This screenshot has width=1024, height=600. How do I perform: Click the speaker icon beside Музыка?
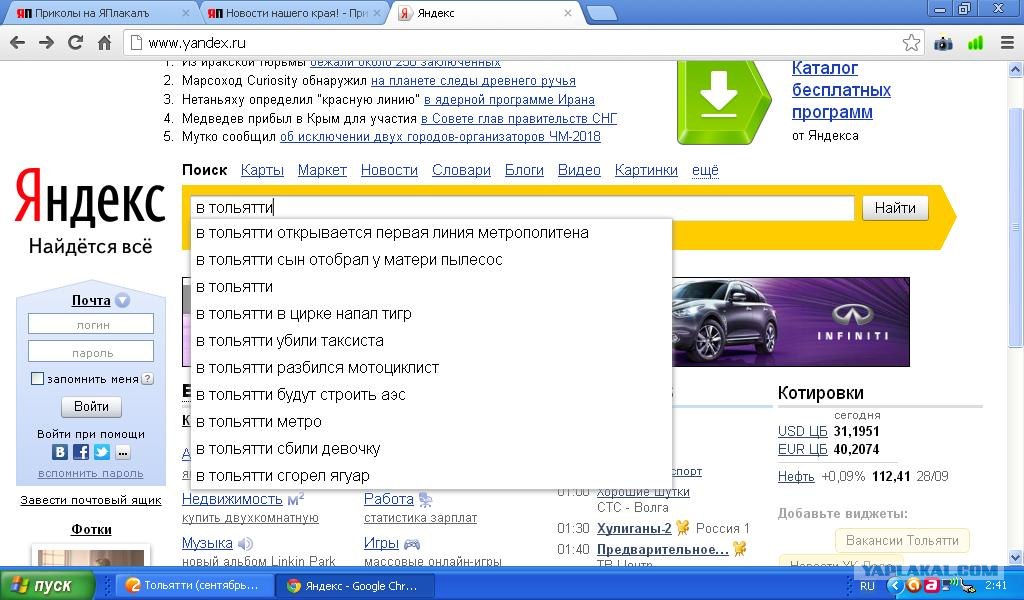(246, 543)
